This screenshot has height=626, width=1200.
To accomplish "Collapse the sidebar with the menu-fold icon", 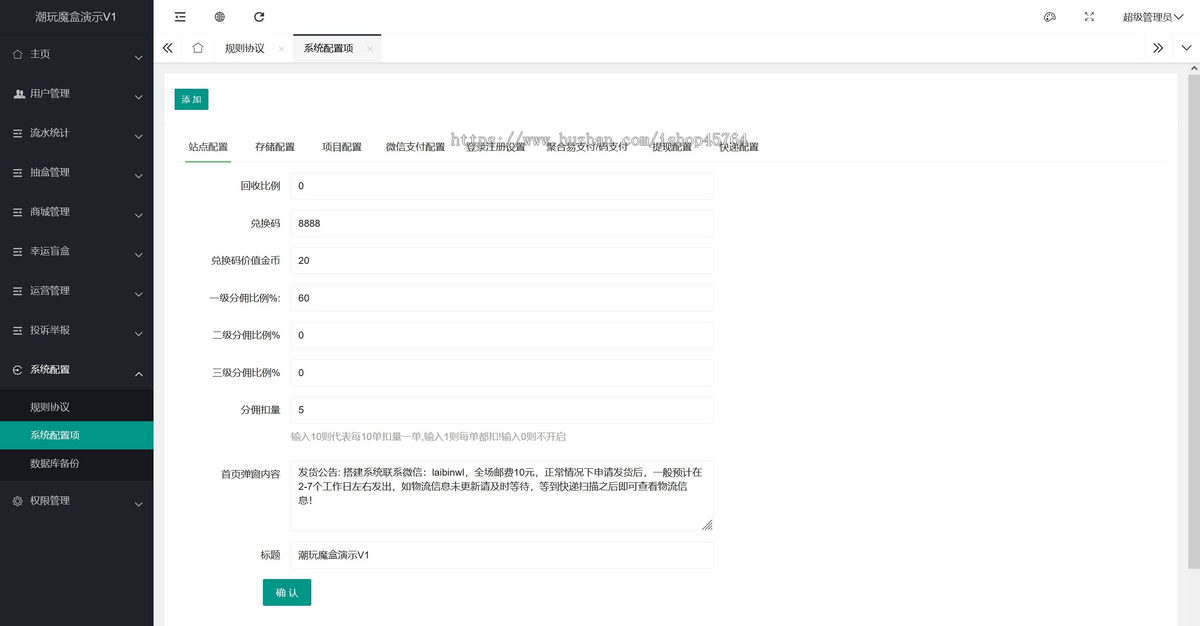I will point(180,17).
